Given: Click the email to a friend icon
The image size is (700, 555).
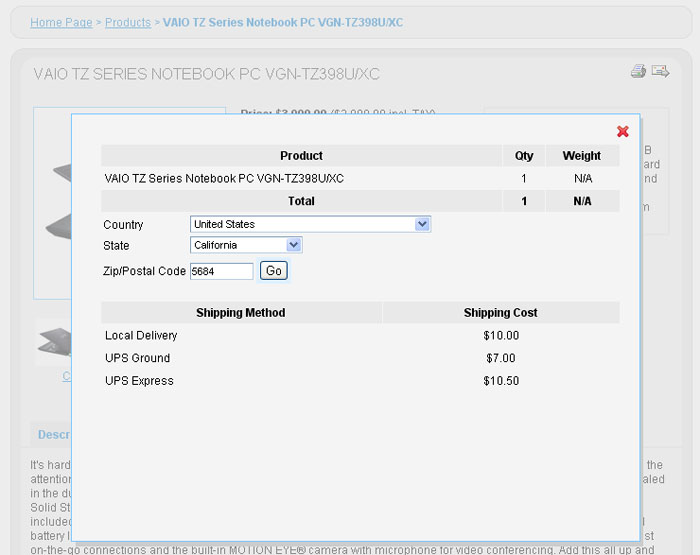Looking at the screenshot, I should pyautogui.click(x=660, y=71).
